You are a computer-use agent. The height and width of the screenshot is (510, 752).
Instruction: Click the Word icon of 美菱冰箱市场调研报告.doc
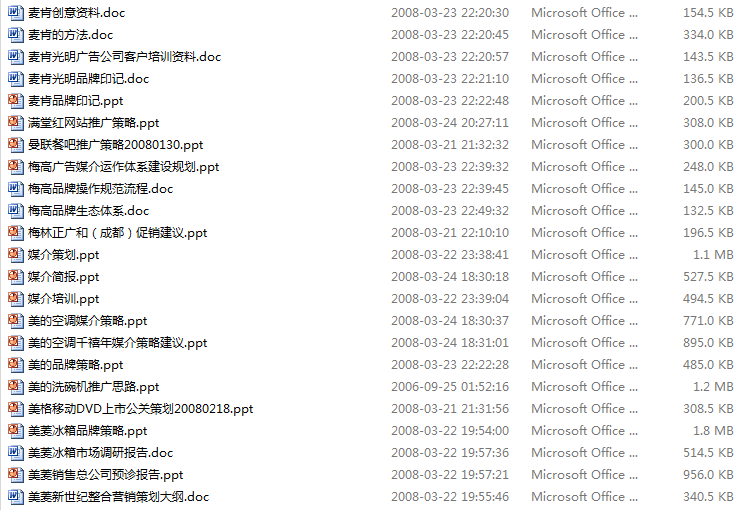tap(15, 452)
